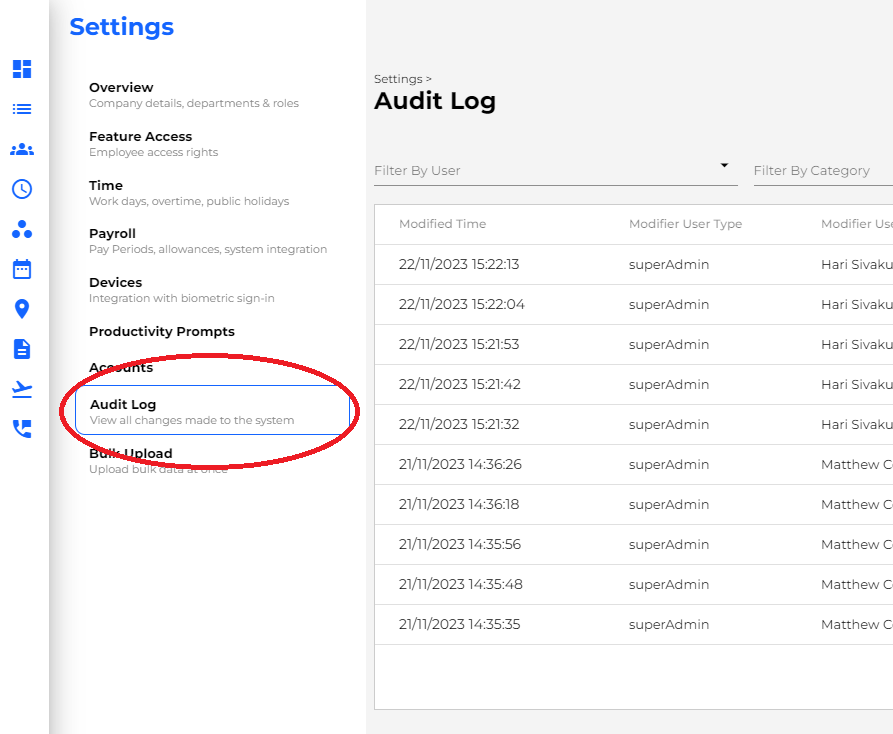Select the Payroll settings item
This screenshot has width=893, height=734.
tap(112, 234)
